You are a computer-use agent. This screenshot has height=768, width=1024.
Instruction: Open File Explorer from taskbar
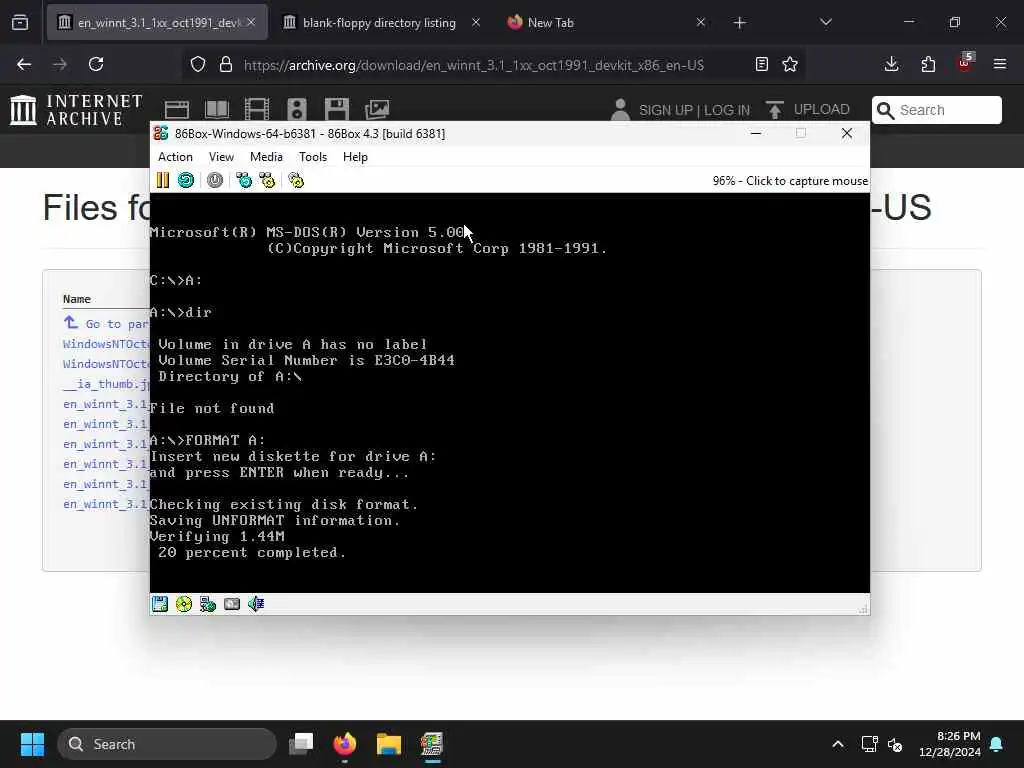point(389,744)
